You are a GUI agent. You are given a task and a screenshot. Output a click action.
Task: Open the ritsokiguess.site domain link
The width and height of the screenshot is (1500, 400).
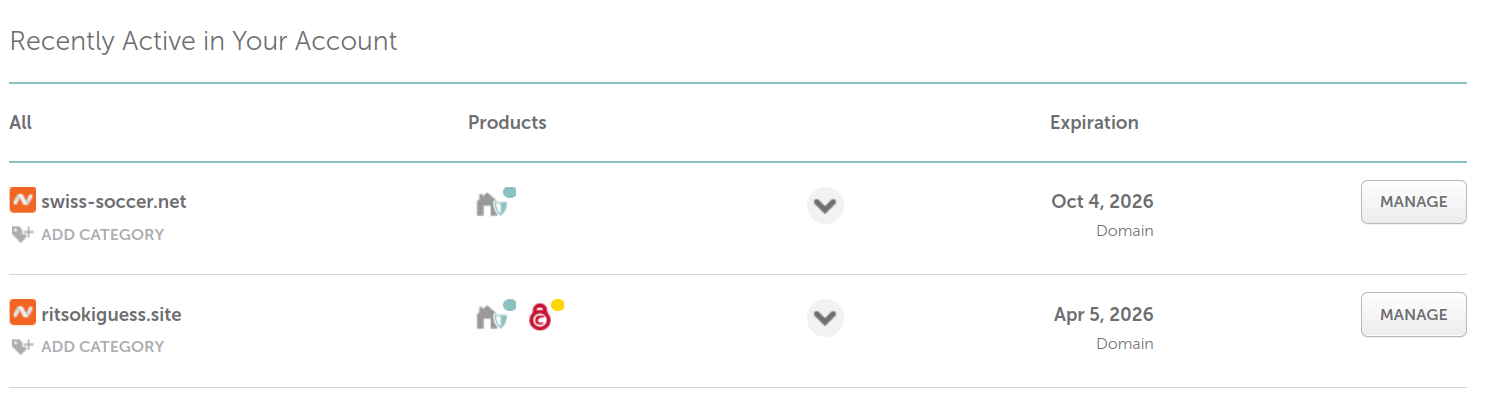pyautogui.click(x=111, y=315)
